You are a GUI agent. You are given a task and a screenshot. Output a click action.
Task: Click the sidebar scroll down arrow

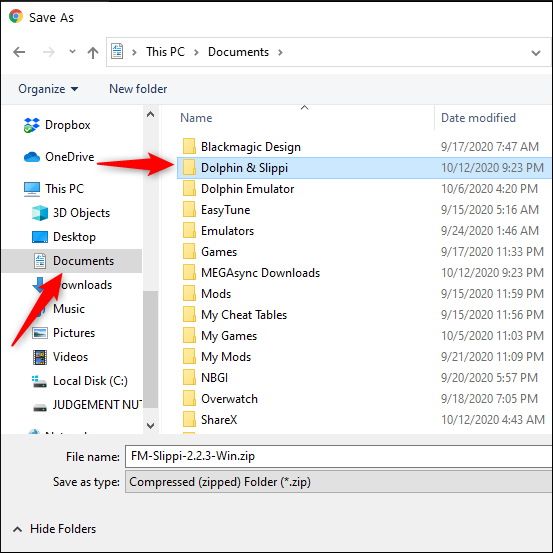[x=151, y=426]
